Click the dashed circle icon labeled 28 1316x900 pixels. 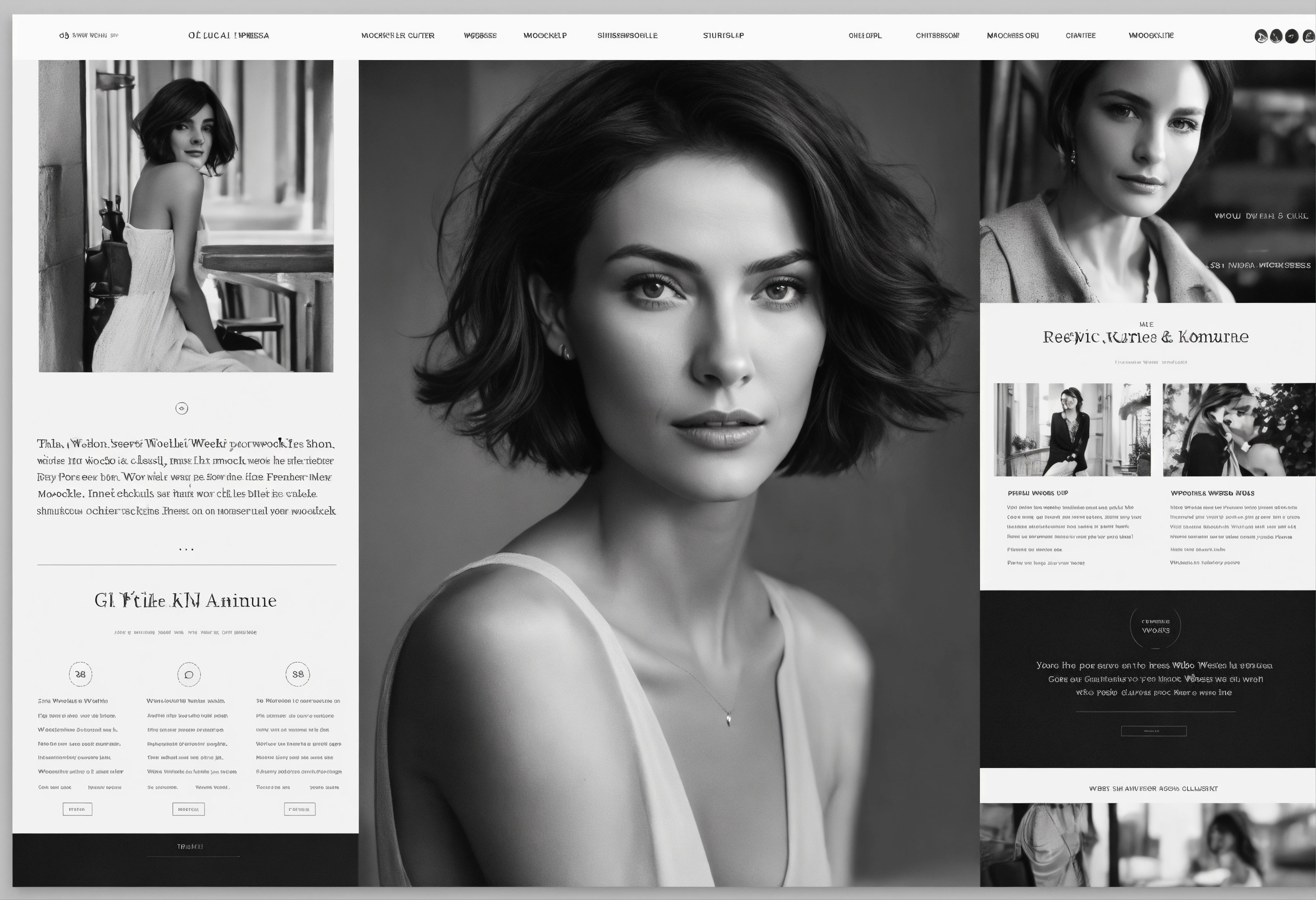pos(81,674)
